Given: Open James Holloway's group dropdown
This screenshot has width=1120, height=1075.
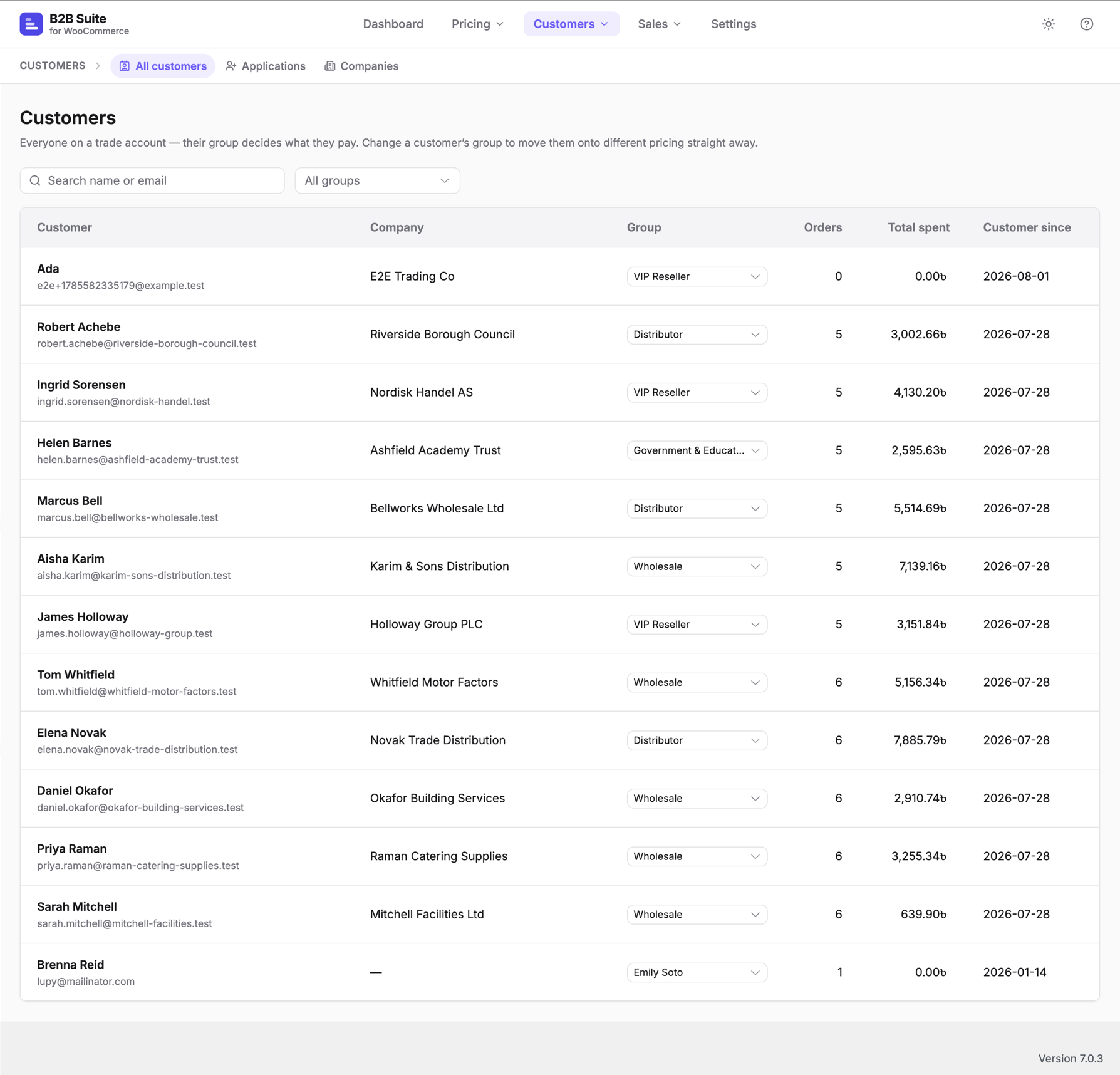Looking at the screenshot, I should click(697, 625).
